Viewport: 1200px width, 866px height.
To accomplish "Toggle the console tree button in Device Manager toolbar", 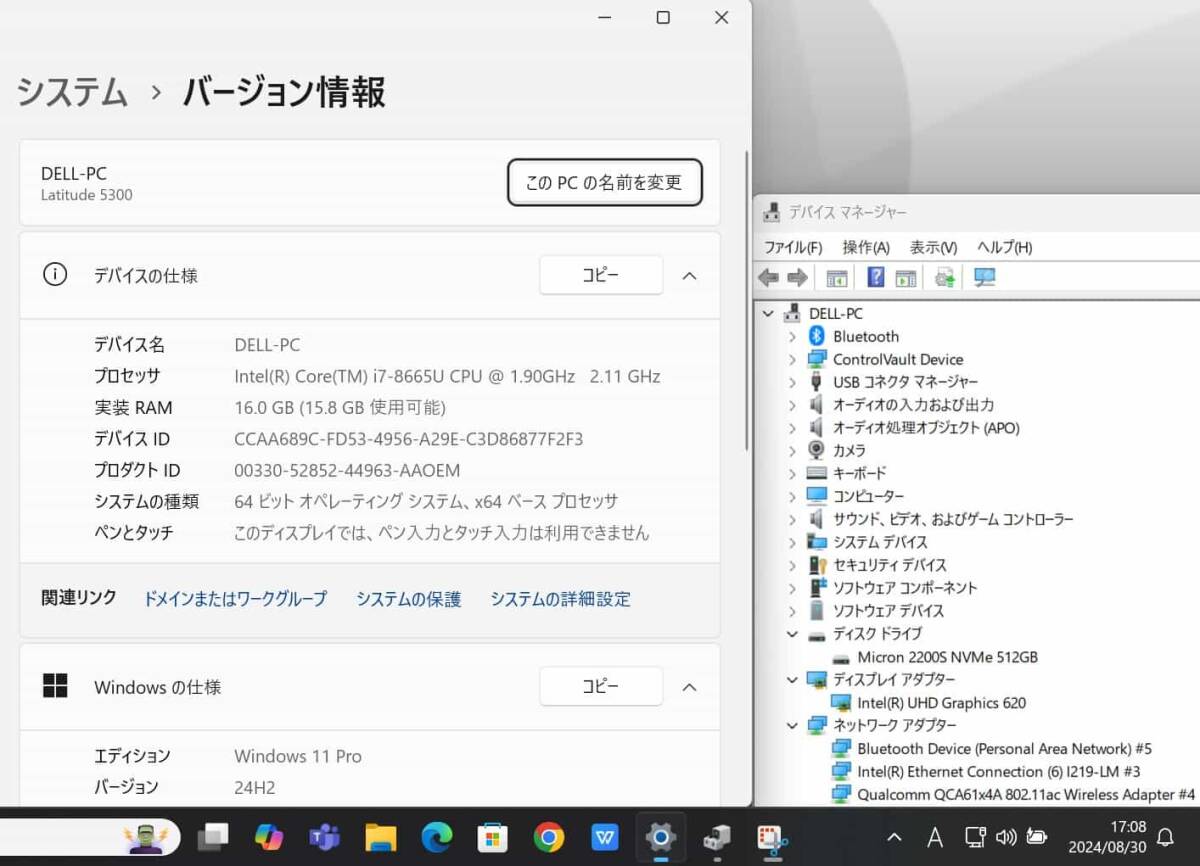I will click(837, 277).
